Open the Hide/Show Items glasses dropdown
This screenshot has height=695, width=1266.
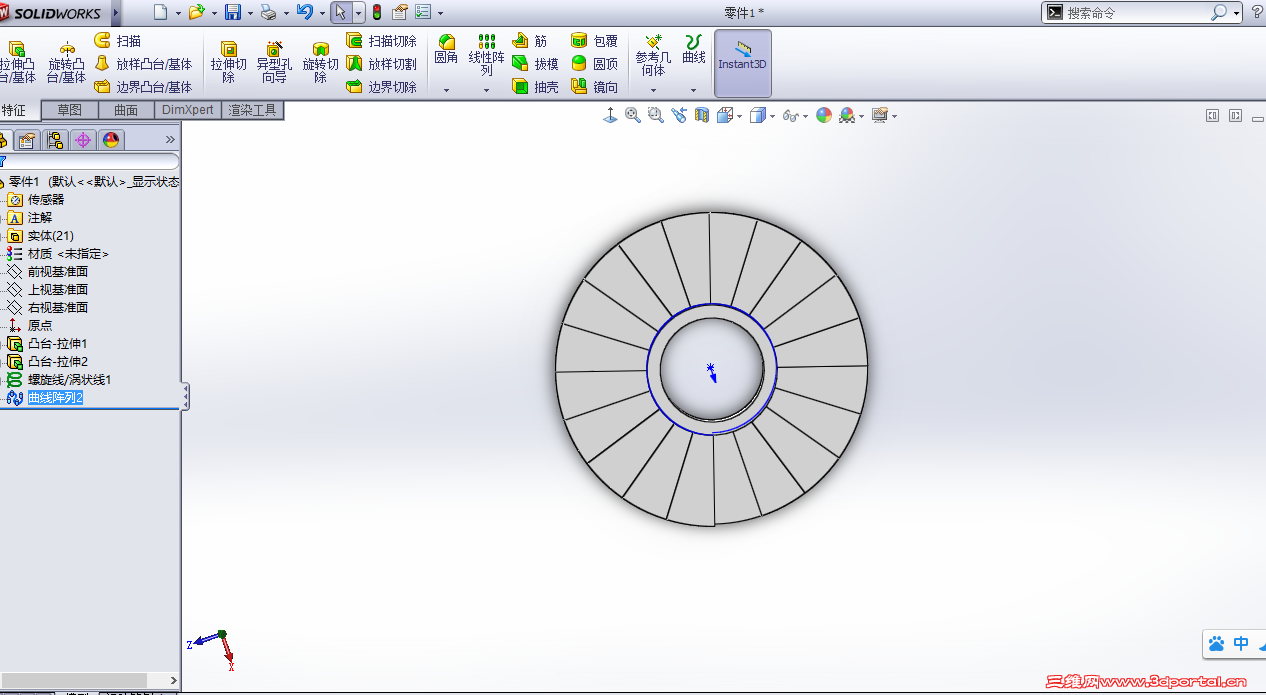tap(806, 116)
